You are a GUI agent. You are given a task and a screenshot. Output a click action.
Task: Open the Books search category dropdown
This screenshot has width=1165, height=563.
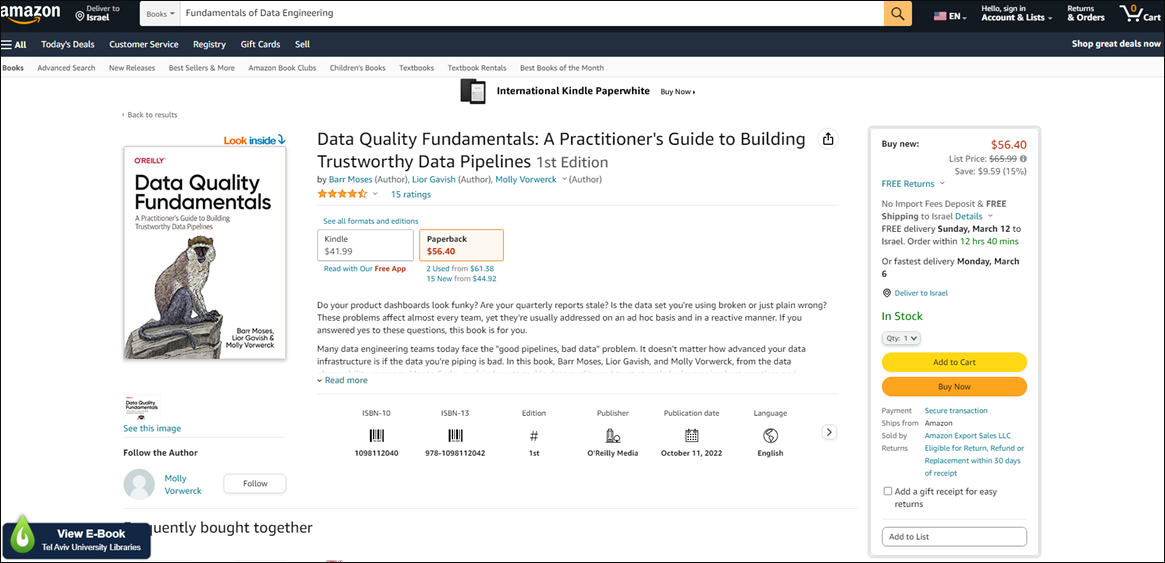click(x=160, y=14)
